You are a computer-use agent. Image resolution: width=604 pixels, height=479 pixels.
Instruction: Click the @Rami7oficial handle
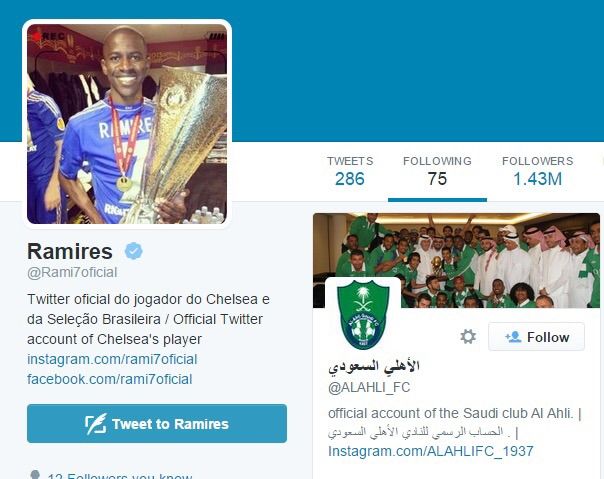72,272
